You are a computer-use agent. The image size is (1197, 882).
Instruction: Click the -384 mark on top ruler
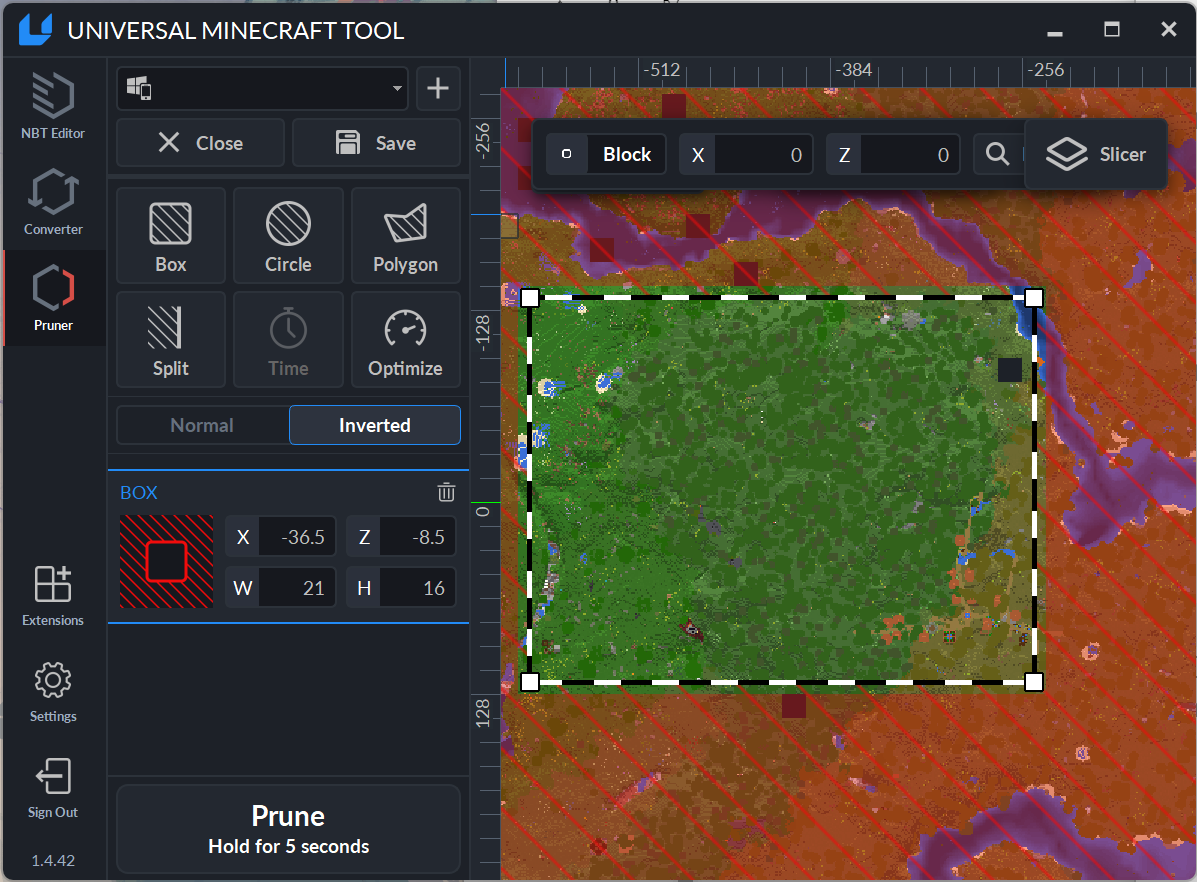click(x=853, y=70)
